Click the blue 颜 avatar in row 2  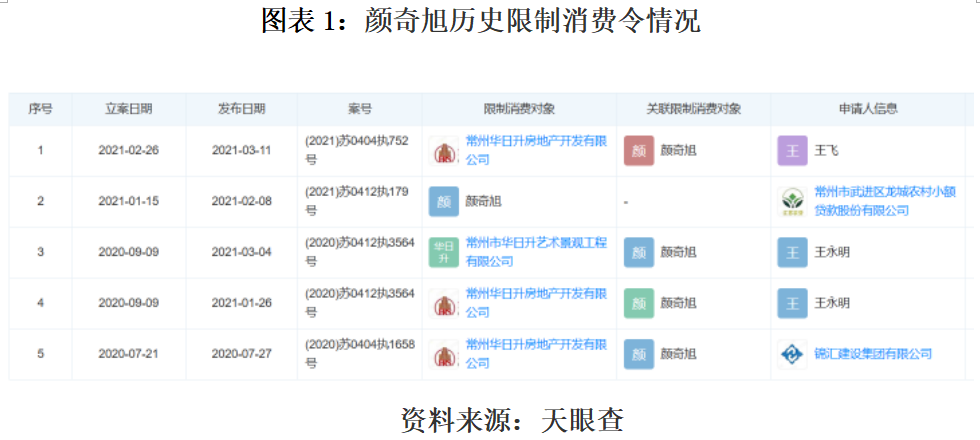click(444, 202)
